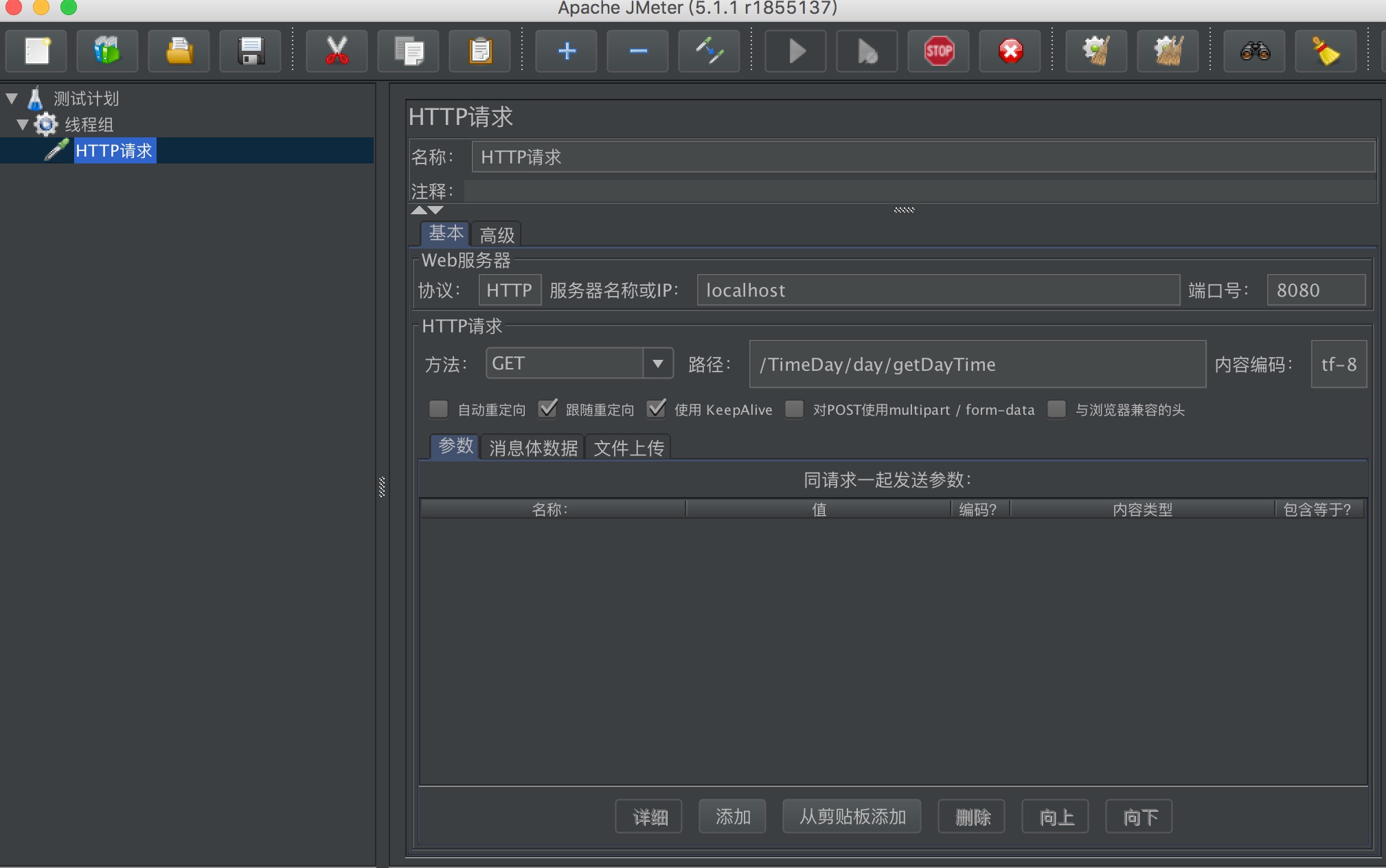
Task: Click the 内容编码 encoding field
Action: [x=1339, y=364]
